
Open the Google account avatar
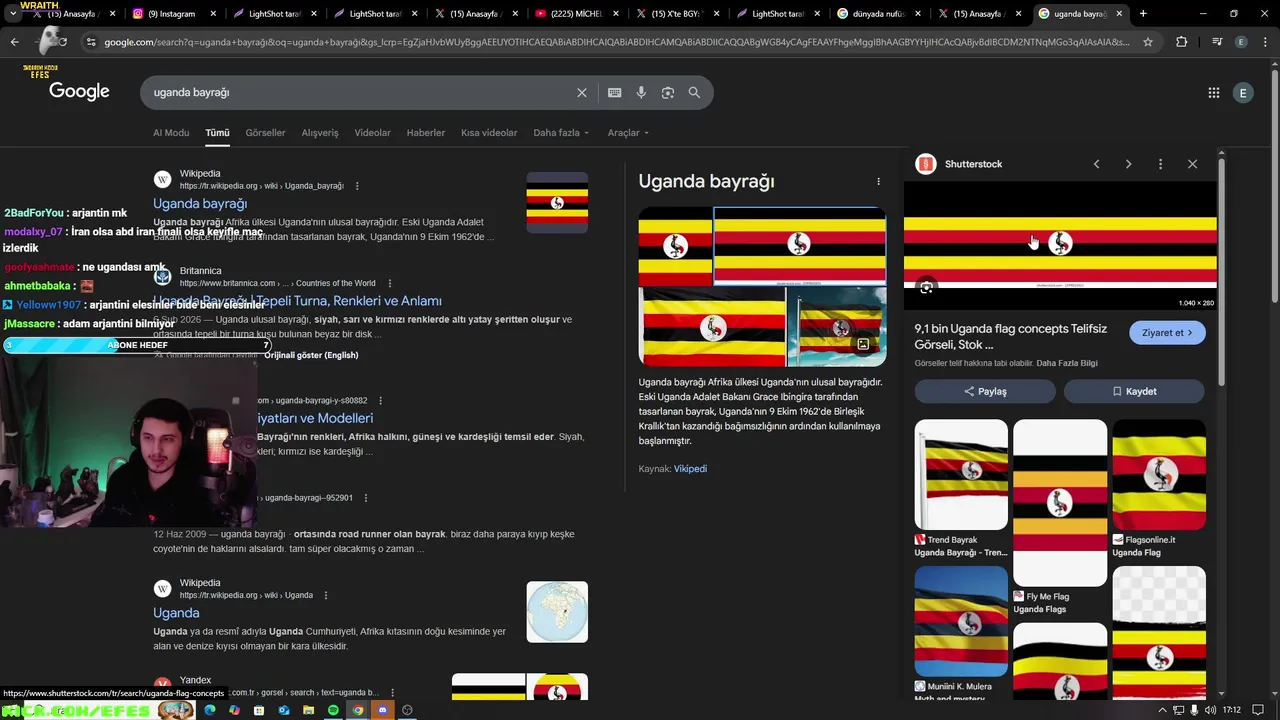tap(1243, 92)
